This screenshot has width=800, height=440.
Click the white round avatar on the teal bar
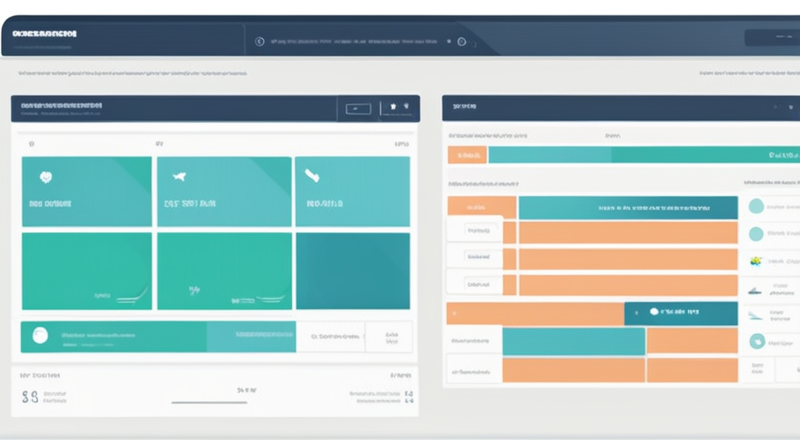coord(40,335)
